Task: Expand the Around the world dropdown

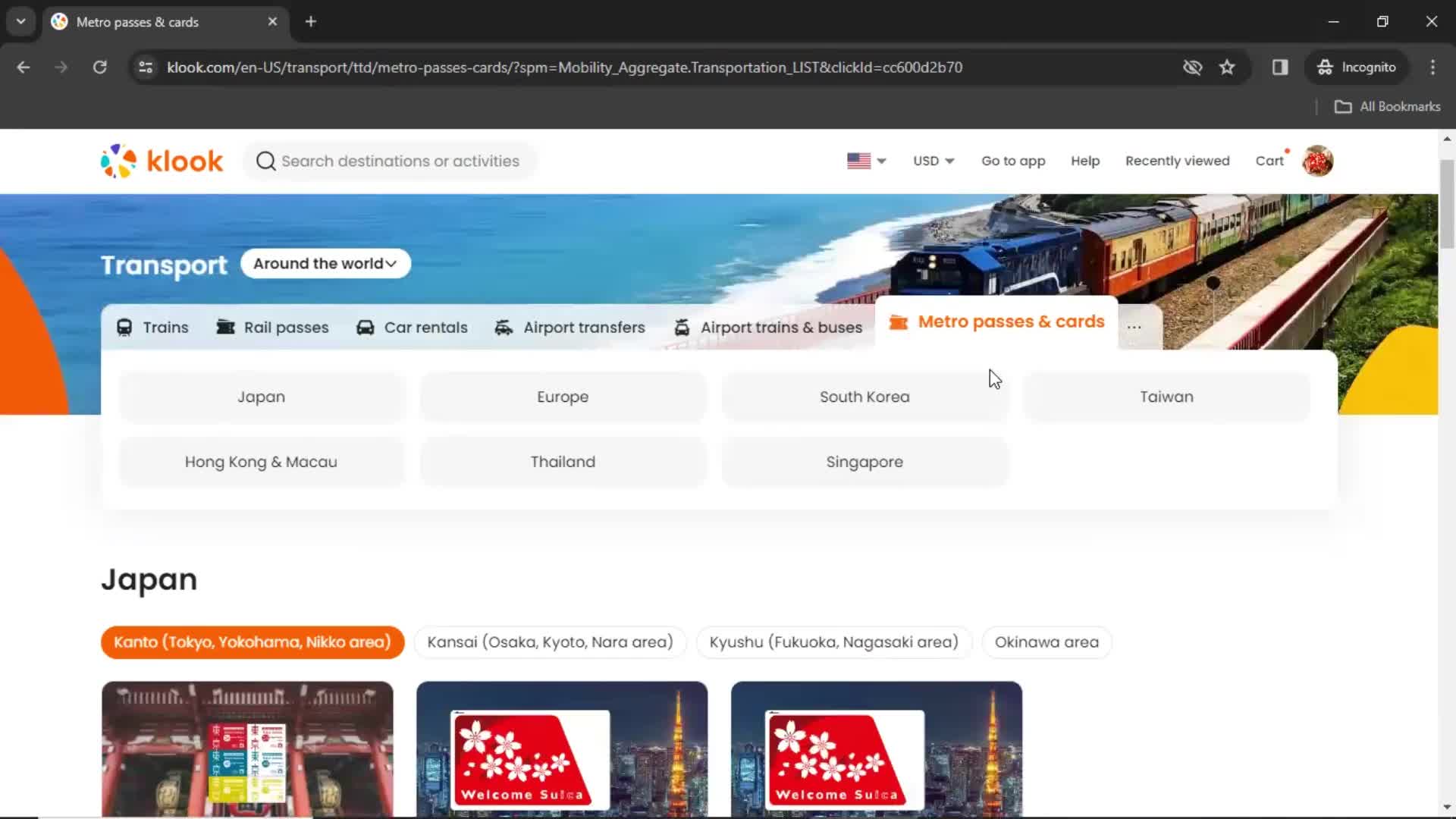Action: click(325, 263)
